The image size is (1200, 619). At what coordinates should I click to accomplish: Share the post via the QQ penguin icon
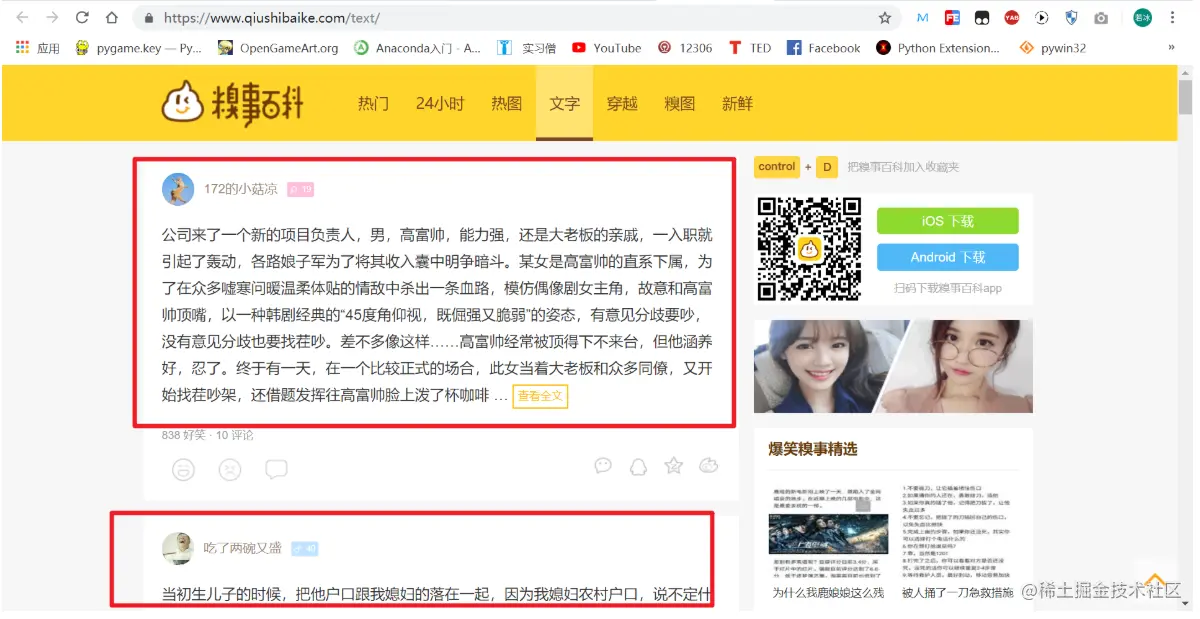click(638, 466)
